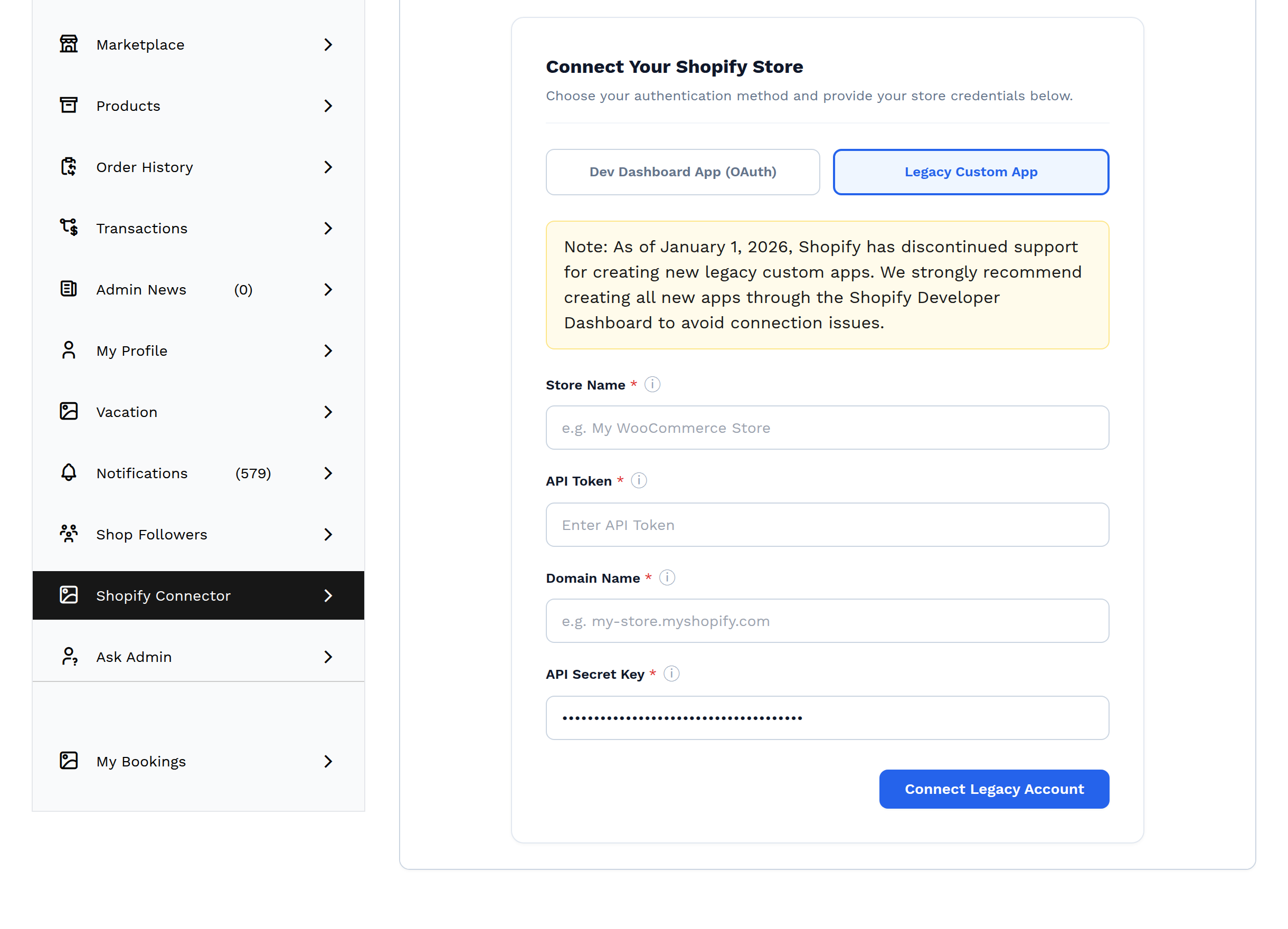The width and height of the screenshot is (1288, 929).
Task: Expand the Marketplace chevron arrow
Action: coord(328,45)
